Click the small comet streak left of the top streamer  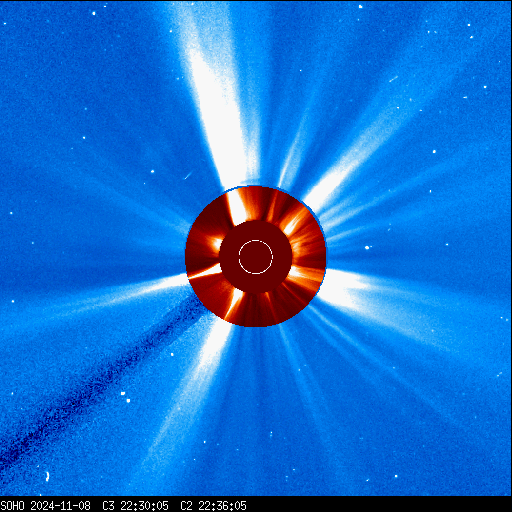coord(188,175)
